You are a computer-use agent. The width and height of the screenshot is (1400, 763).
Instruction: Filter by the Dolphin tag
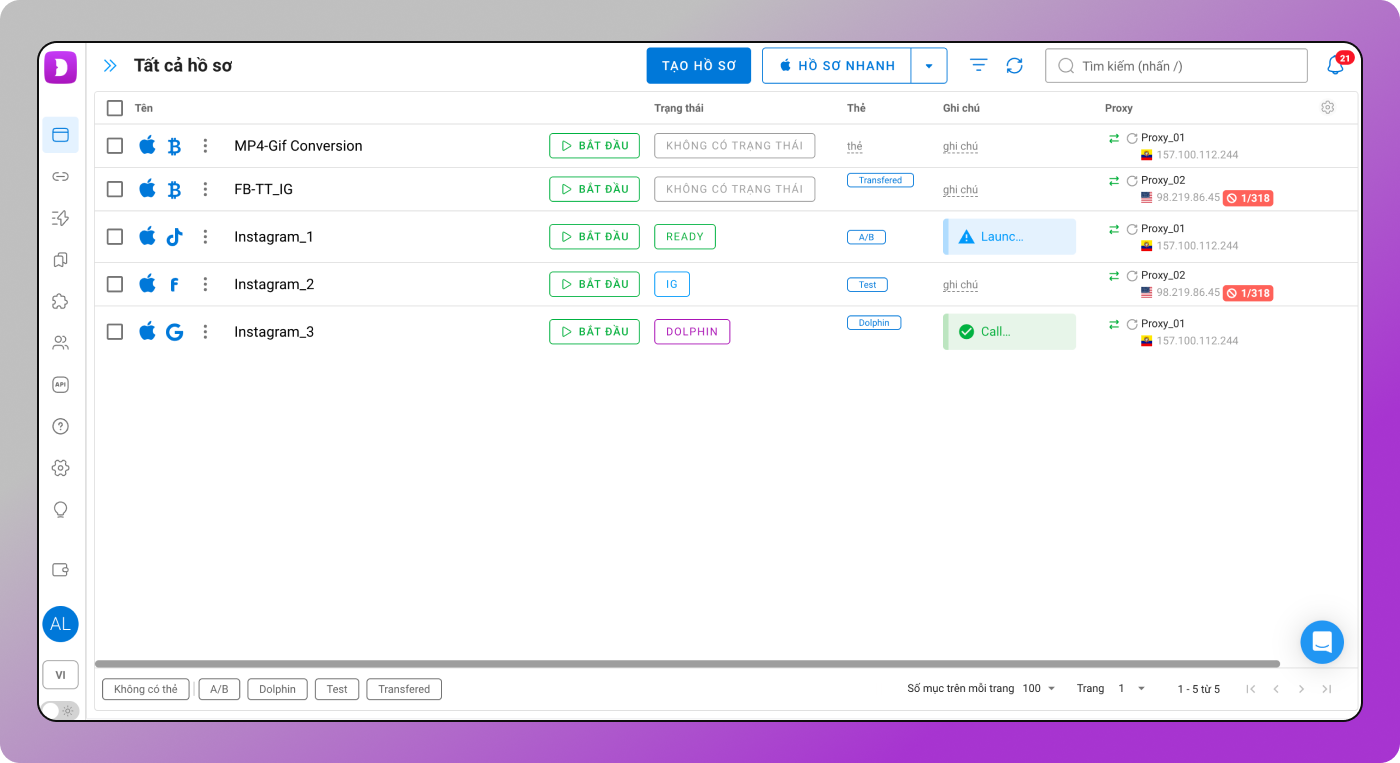[x=277, y=689]
